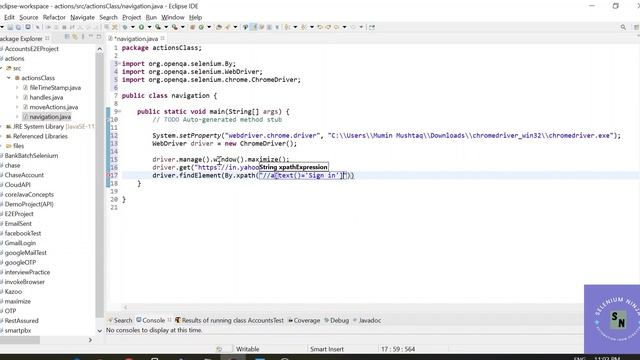The height and width of the screenshot is (360, 640).
Task: Switch to the Coverage tab
Action: tap(304, 320)
